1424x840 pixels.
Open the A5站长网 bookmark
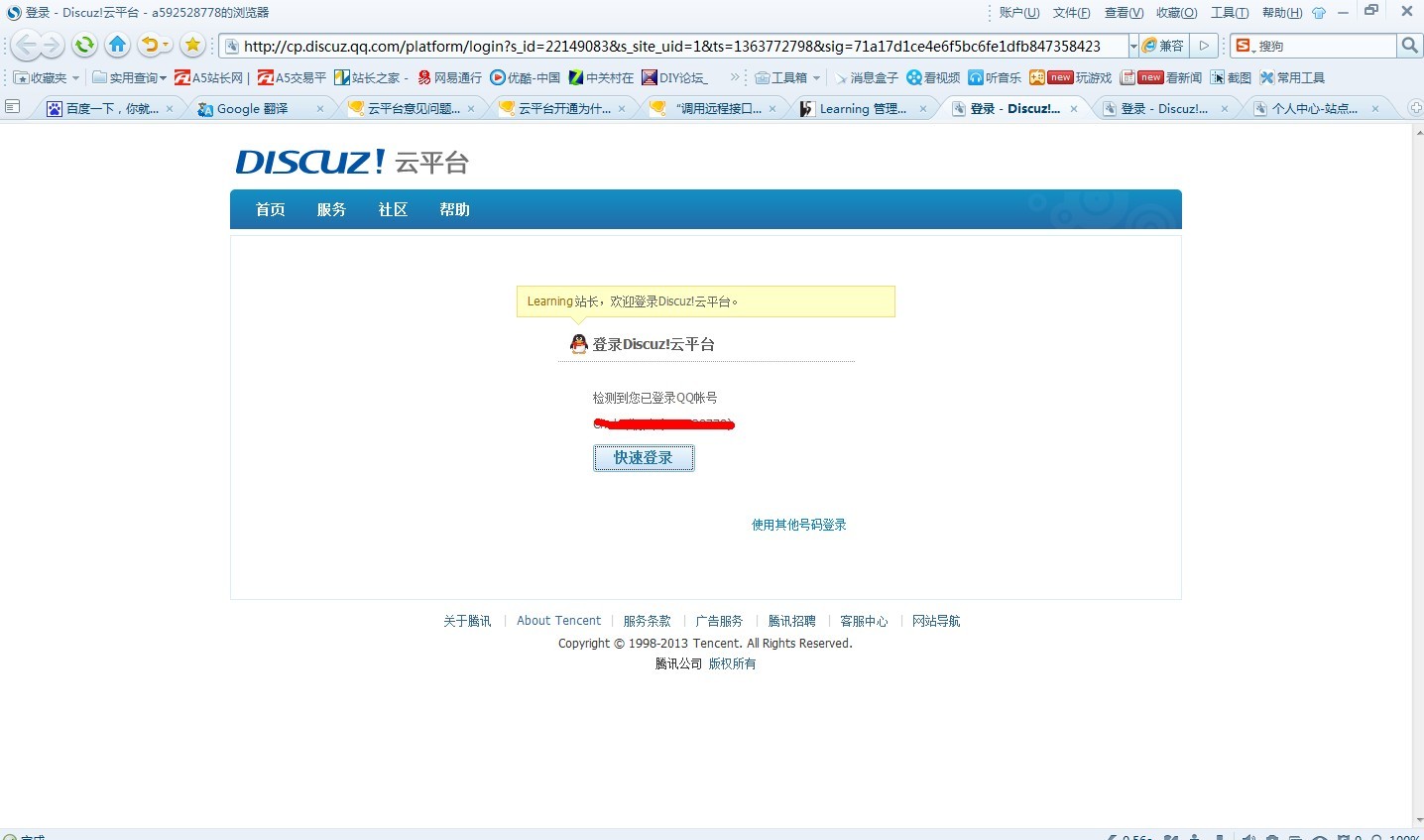point(208,77)
